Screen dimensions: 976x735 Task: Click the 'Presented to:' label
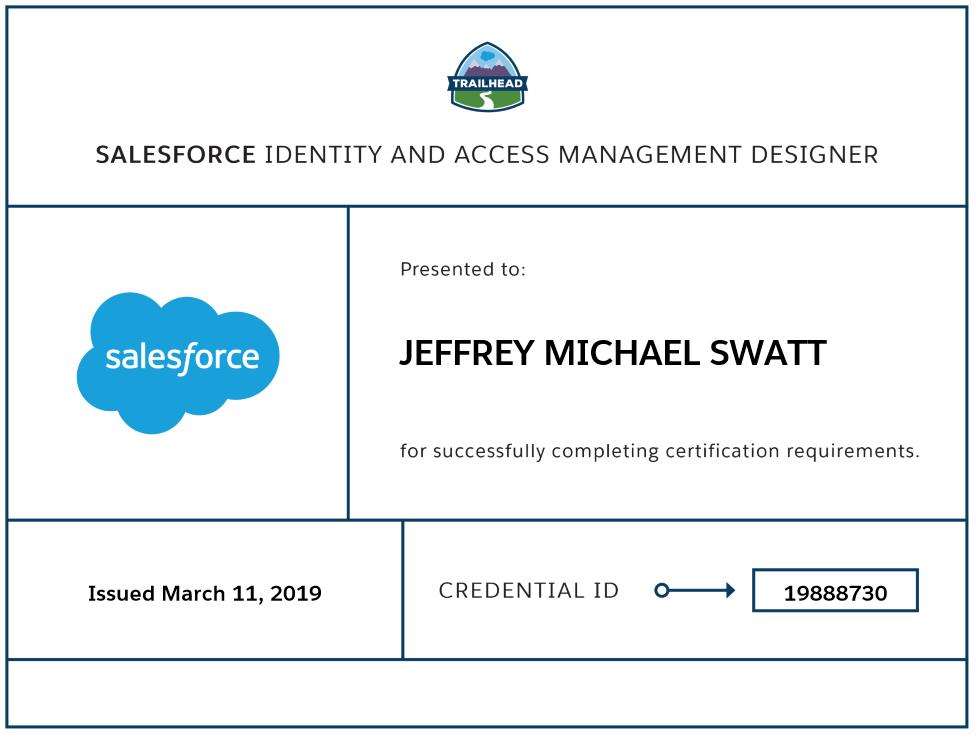tap(462, 269)
